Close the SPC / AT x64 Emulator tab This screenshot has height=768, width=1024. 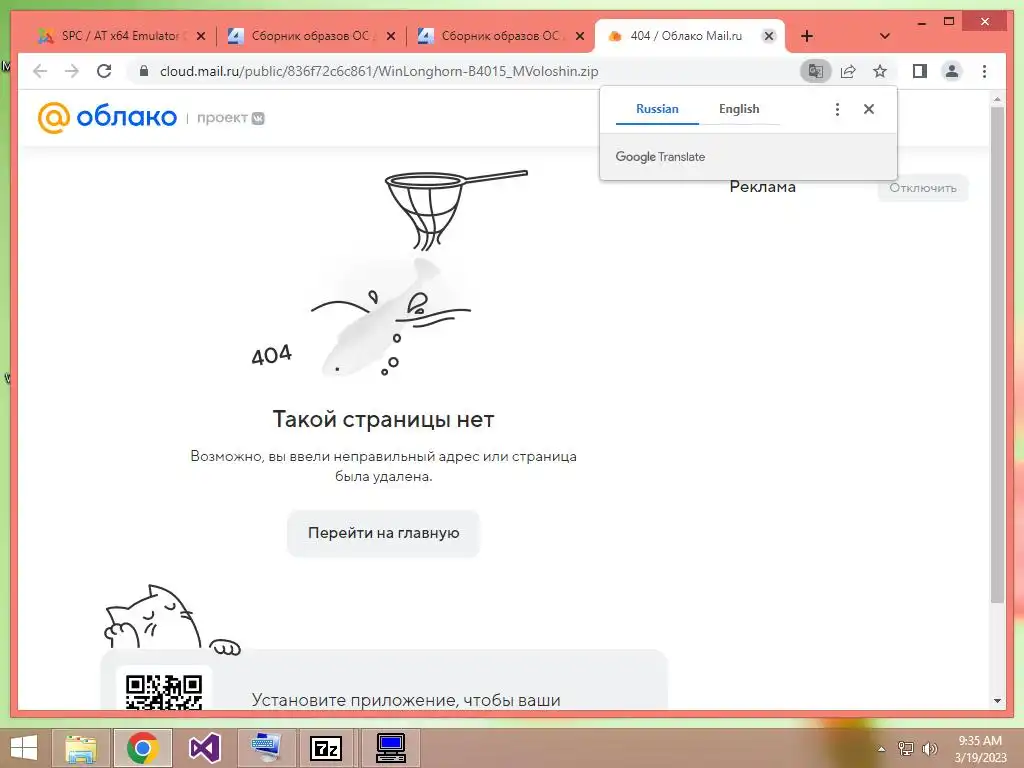(x=201, y=36)
